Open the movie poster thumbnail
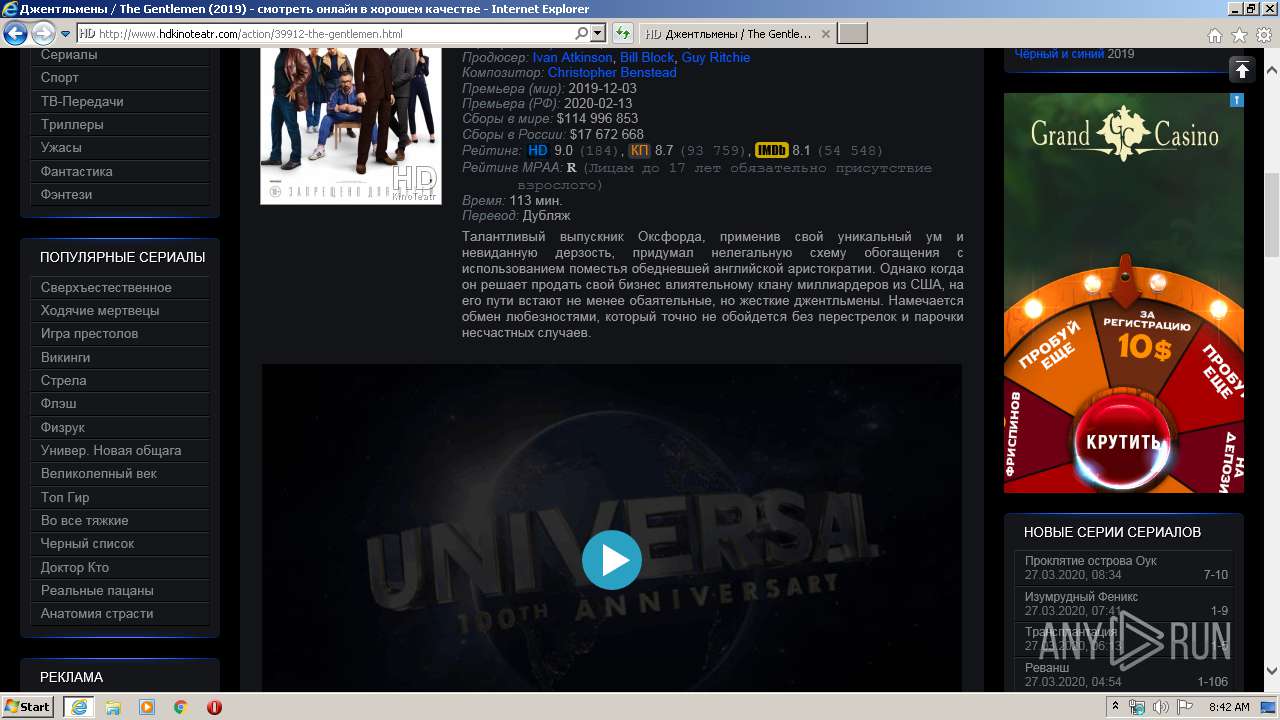1280x720 pixels. coord(351,124)
